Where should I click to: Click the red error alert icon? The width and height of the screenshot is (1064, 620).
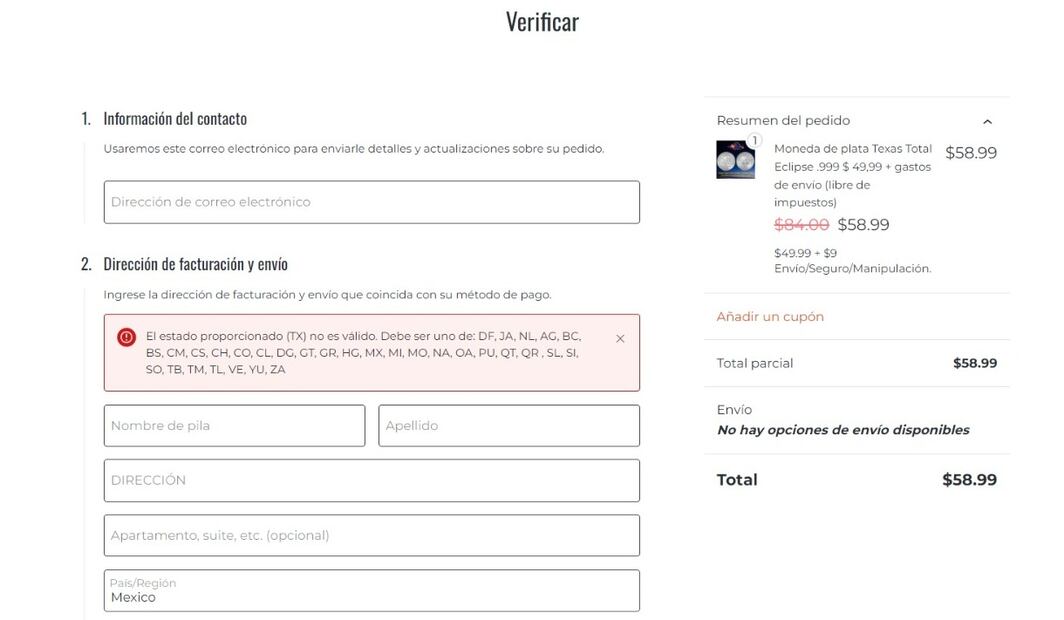(126, 337)
